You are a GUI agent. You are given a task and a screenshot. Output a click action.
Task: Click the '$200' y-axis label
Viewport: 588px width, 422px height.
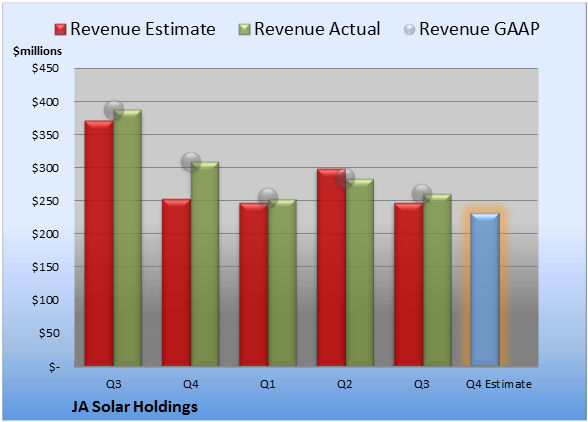[45, 234]
